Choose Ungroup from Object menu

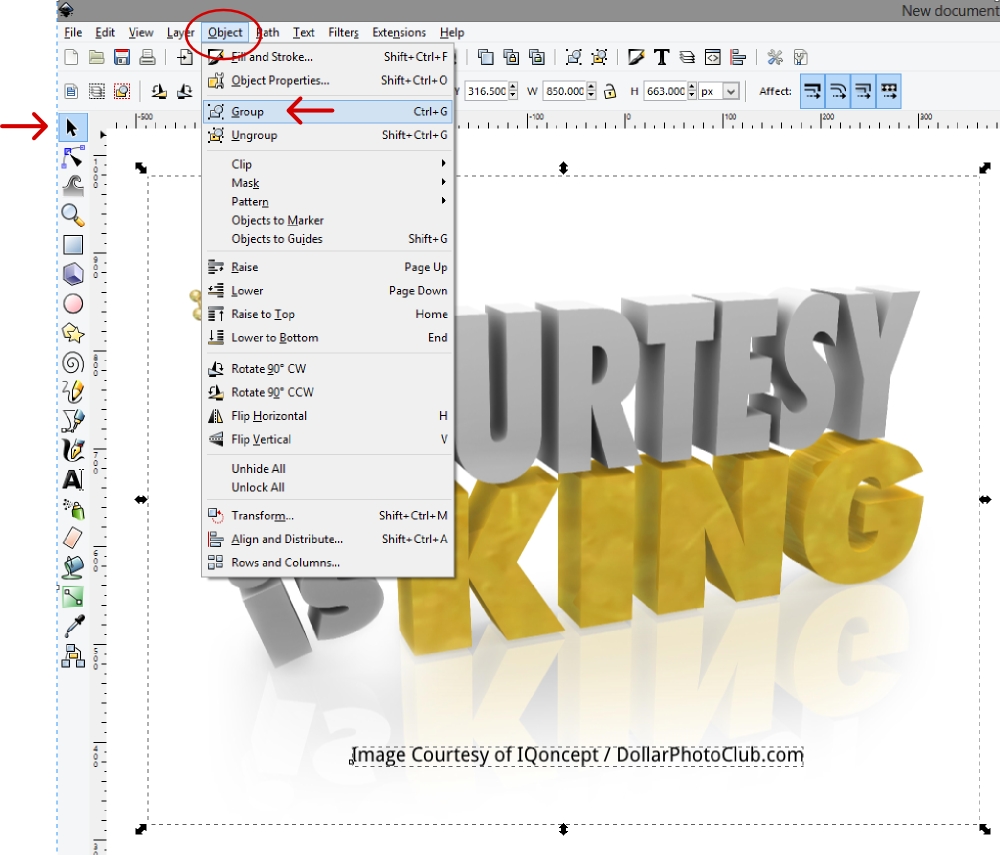(328, 135)
